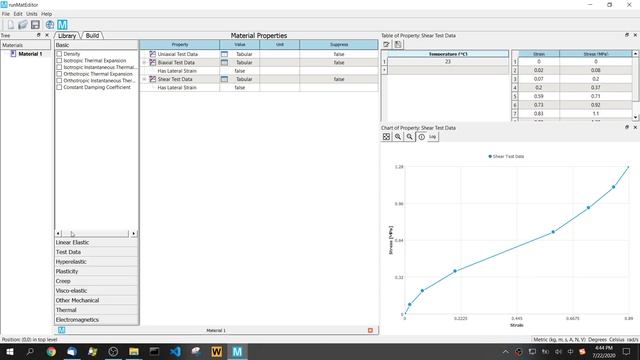
Task: Open Chrome from the taskbar
Action: coord(51,351)
